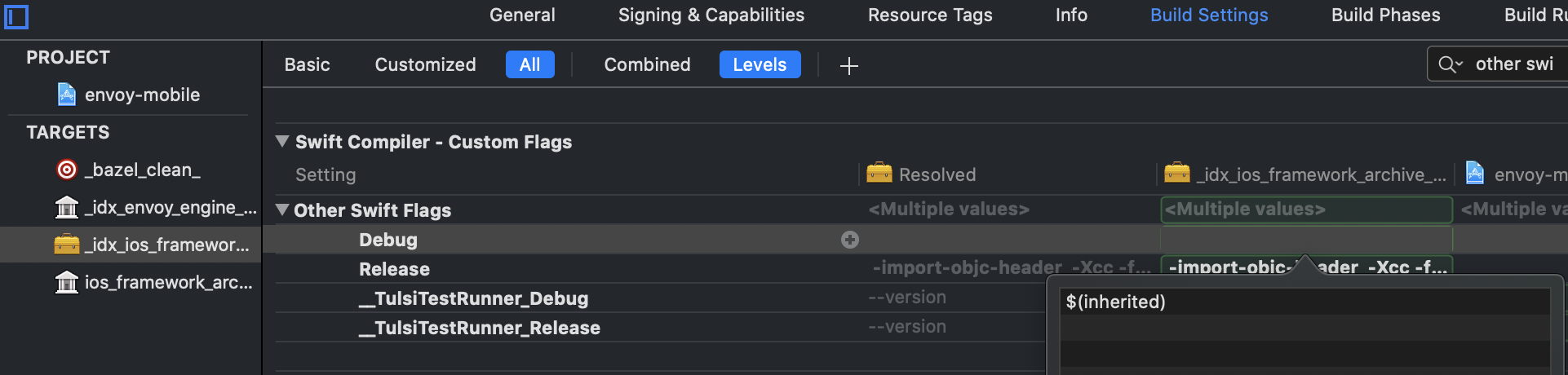Click the $(inherited) popover text field
Screen dimensions: 1568x375
point(1304,302)
